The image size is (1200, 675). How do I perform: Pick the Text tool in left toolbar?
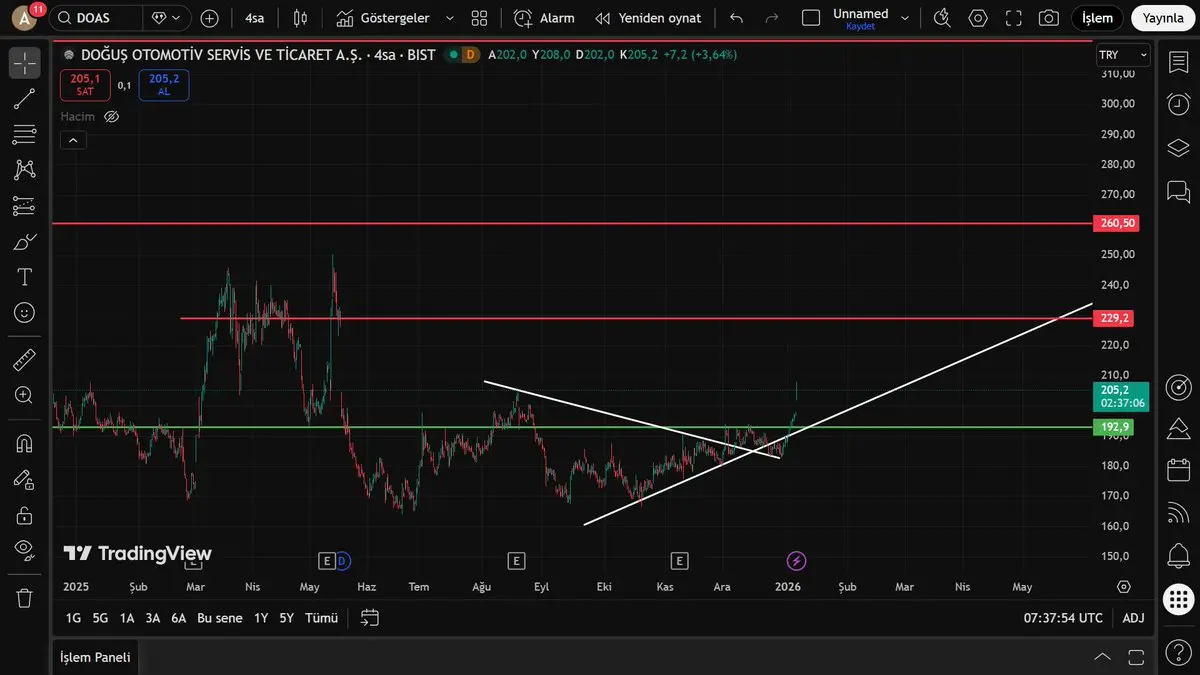[x=25, y=276]
